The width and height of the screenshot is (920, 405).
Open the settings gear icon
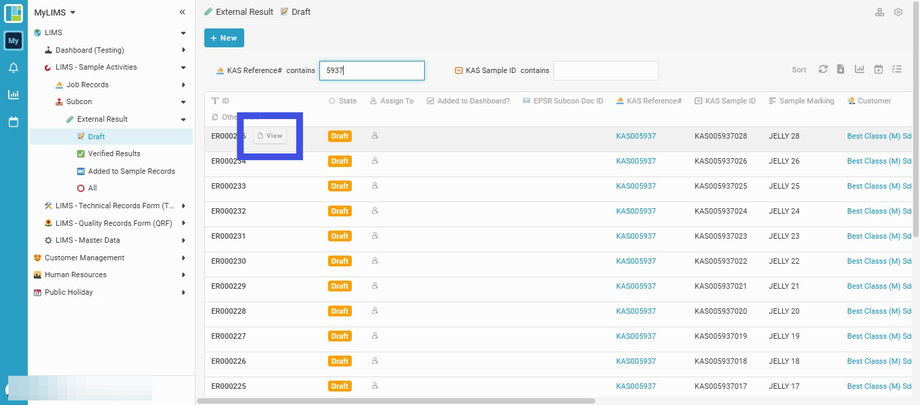898,12
